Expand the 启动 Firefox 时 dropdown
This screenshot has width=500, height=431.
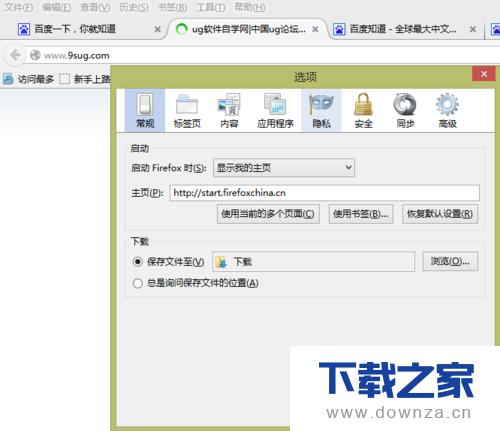(284, 167)
